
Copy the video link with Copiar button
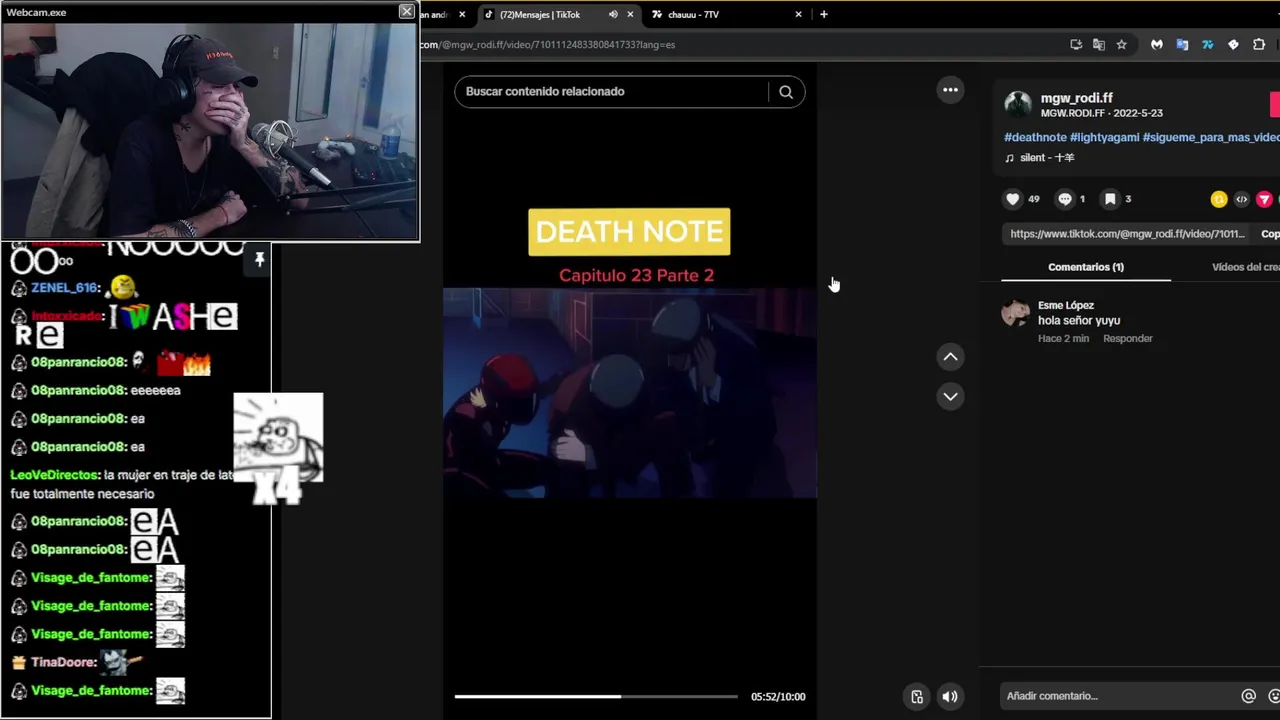[1270, 234]
